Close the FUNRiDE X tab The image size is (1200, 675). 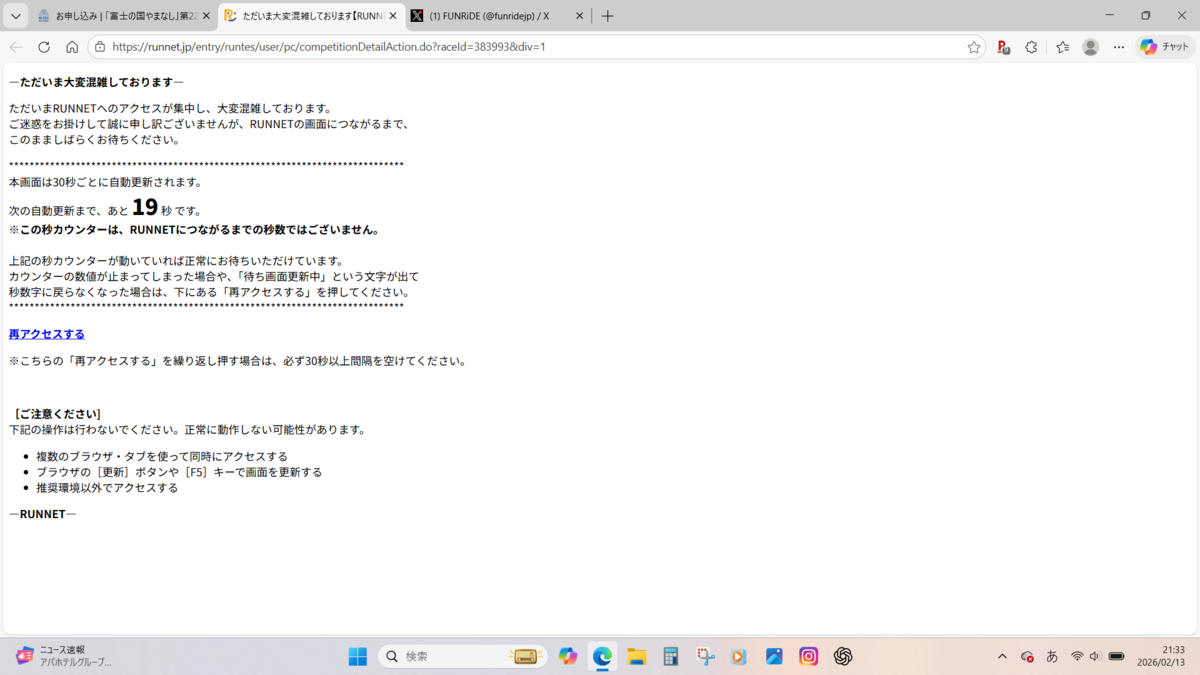(579, 16)
